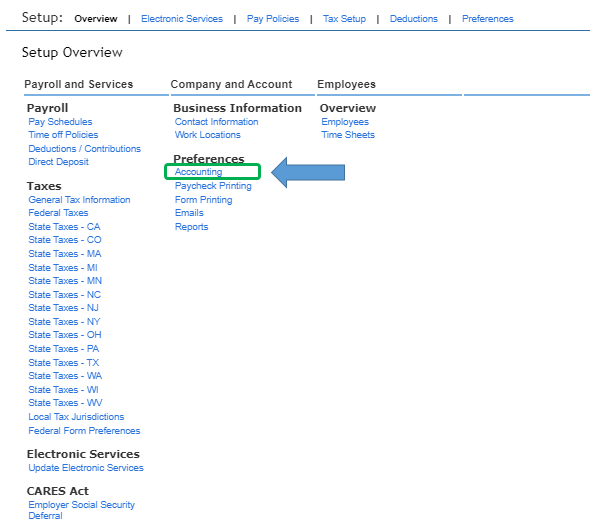
Task: Open Federal Taxes link
Action: (x=58, y=213)
